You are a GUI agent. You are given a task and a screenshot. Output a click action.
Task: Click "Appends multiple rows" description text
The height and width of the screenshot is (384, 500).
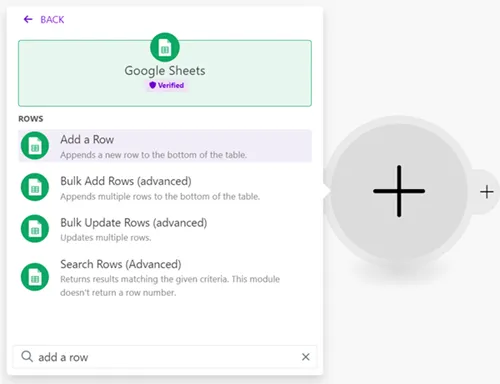160,196
